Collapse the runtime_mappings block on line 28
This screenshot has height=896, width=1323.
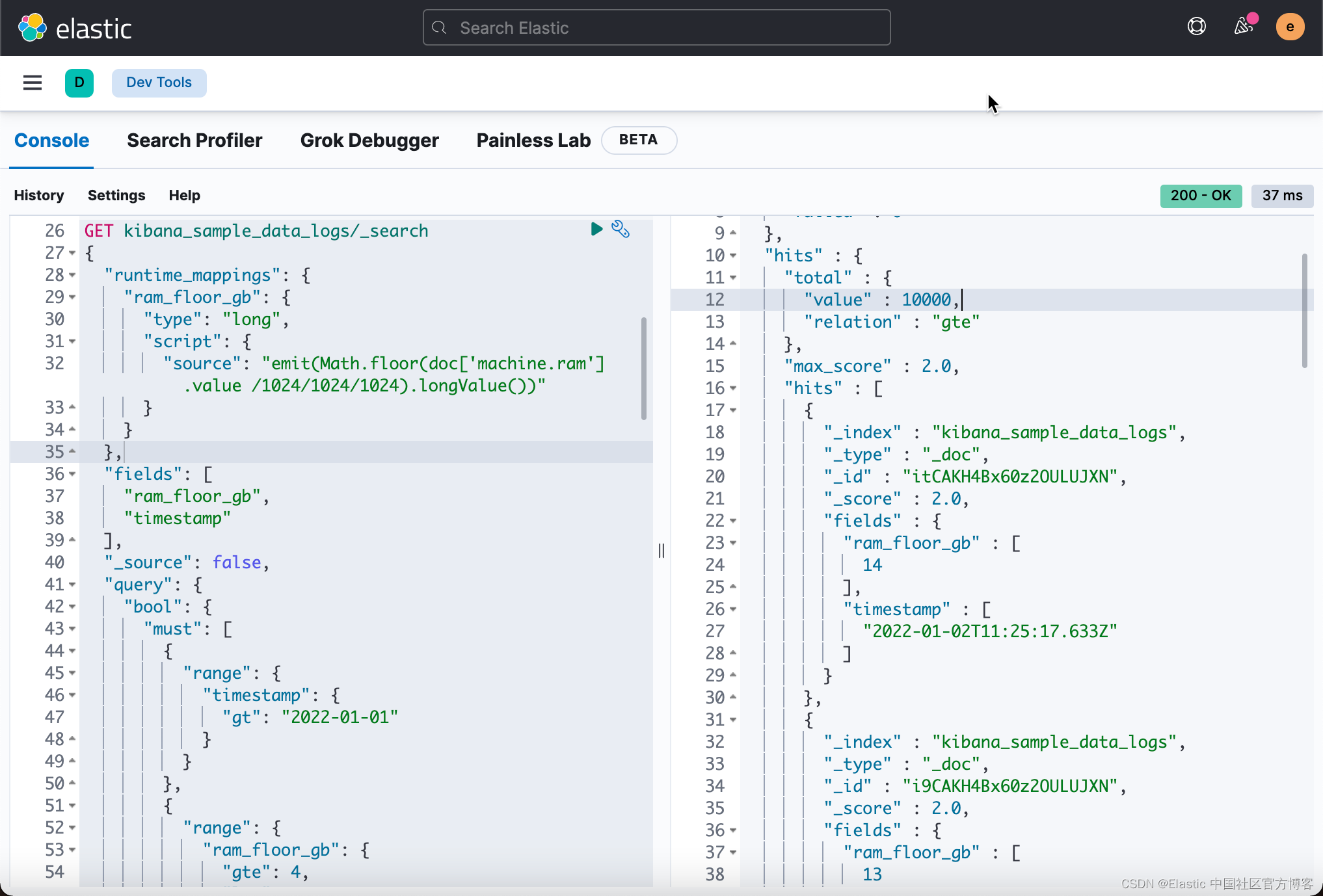click(x=72, y=275)
